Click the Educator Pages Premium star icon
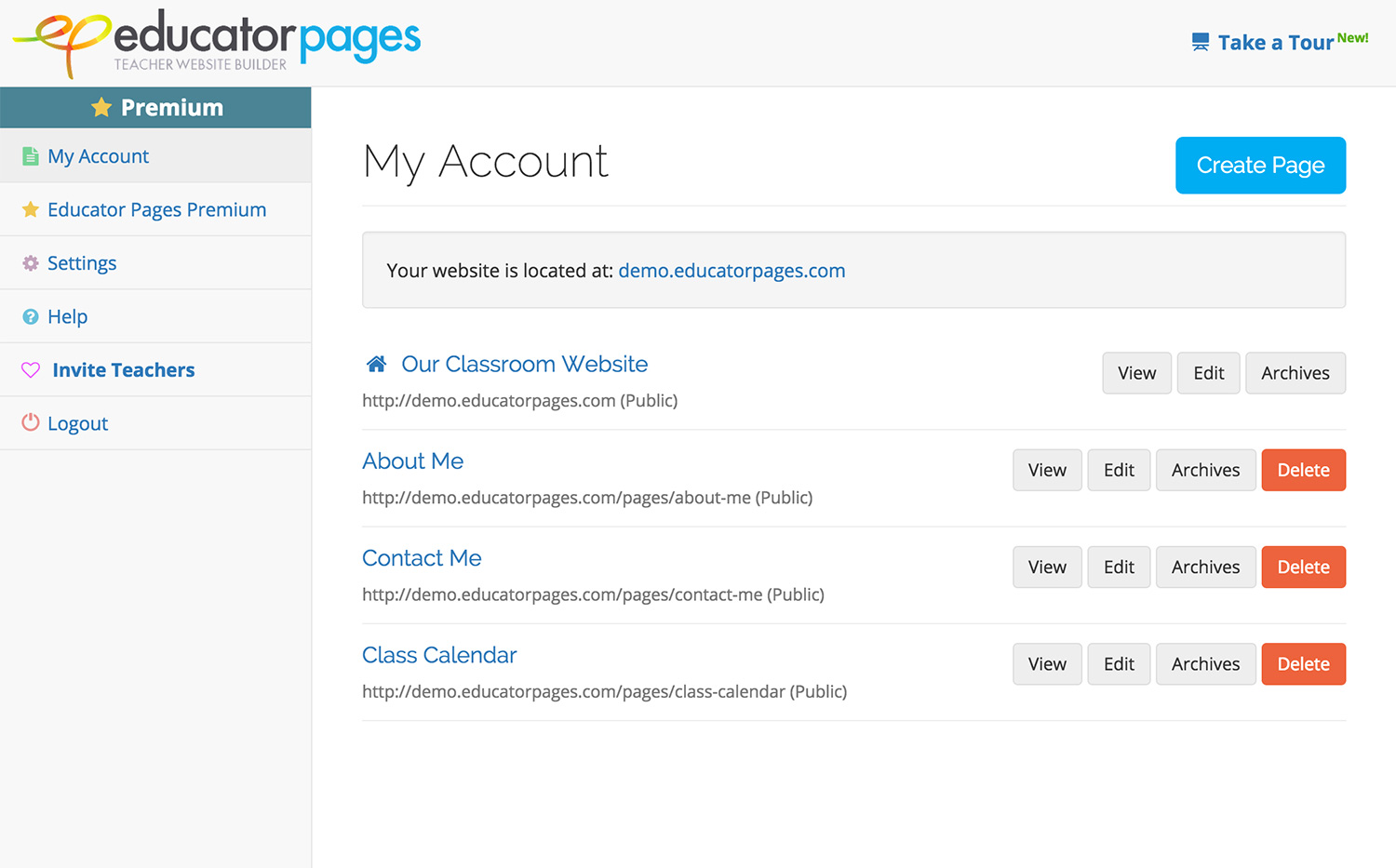Screen dimensions: 1396x868 pos(31,209)
